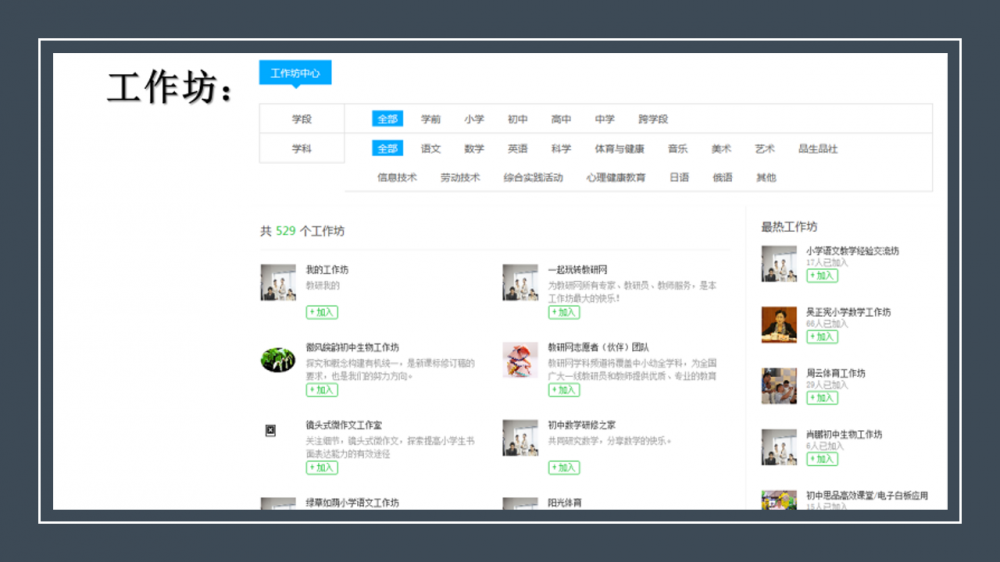This screenshot has width=1000, height=562.
Task: Click the 我的工作坊 thumbnail image
Action: [278, 282]
